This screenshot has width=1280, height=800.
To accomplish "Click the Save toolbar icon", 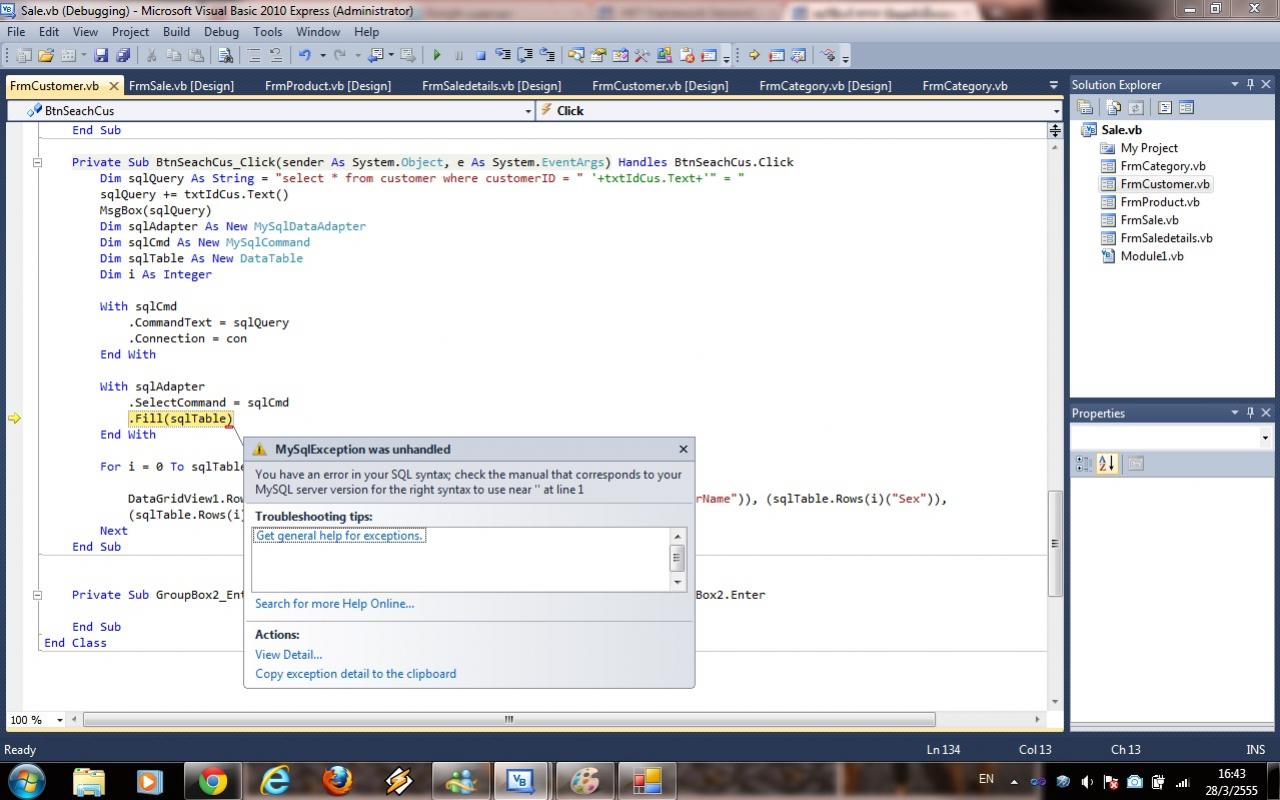I will (101, 55).
